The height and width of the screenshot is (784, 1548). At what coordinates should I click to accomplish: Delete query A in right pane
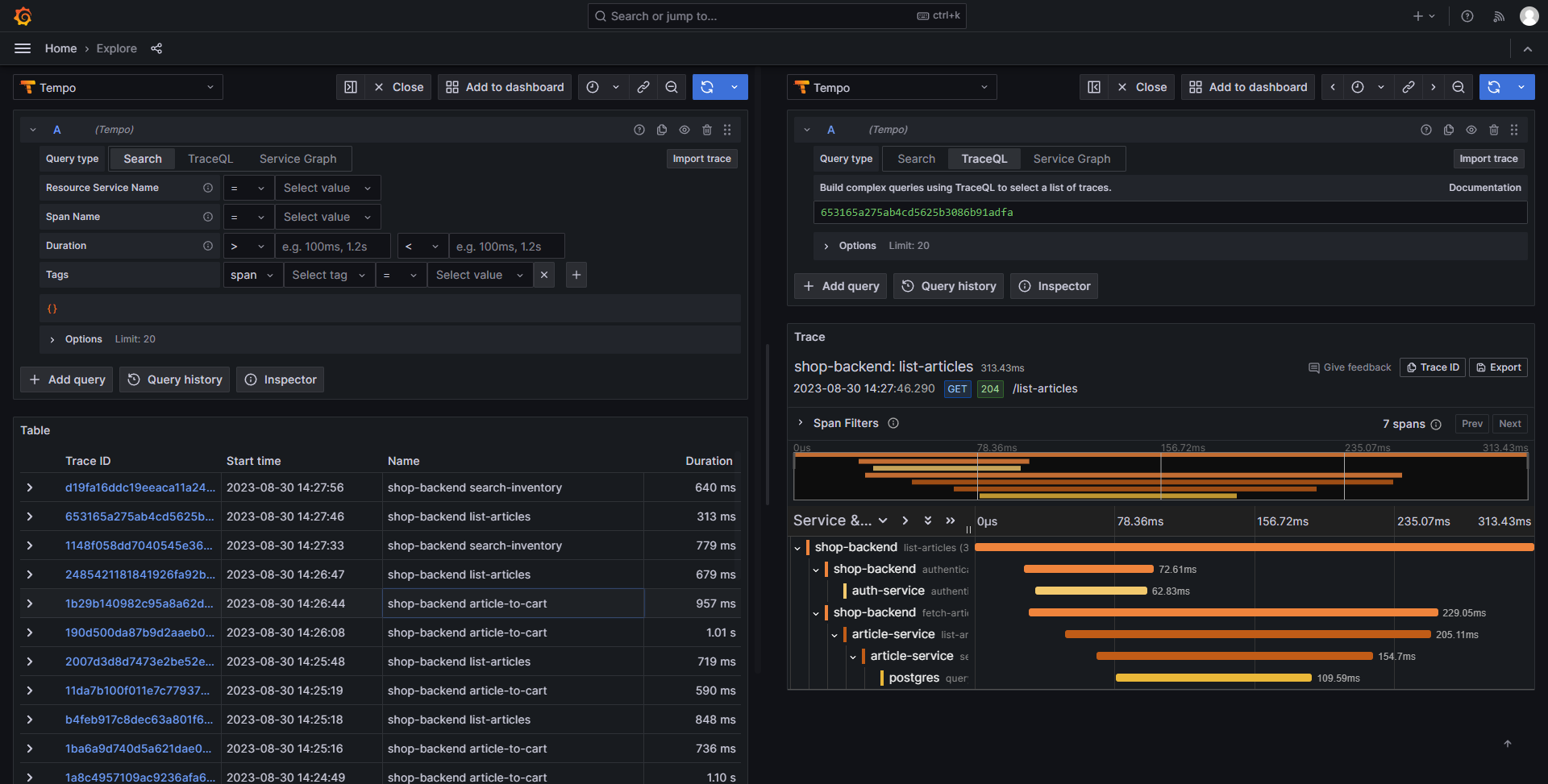click(x=1494, y=130)
